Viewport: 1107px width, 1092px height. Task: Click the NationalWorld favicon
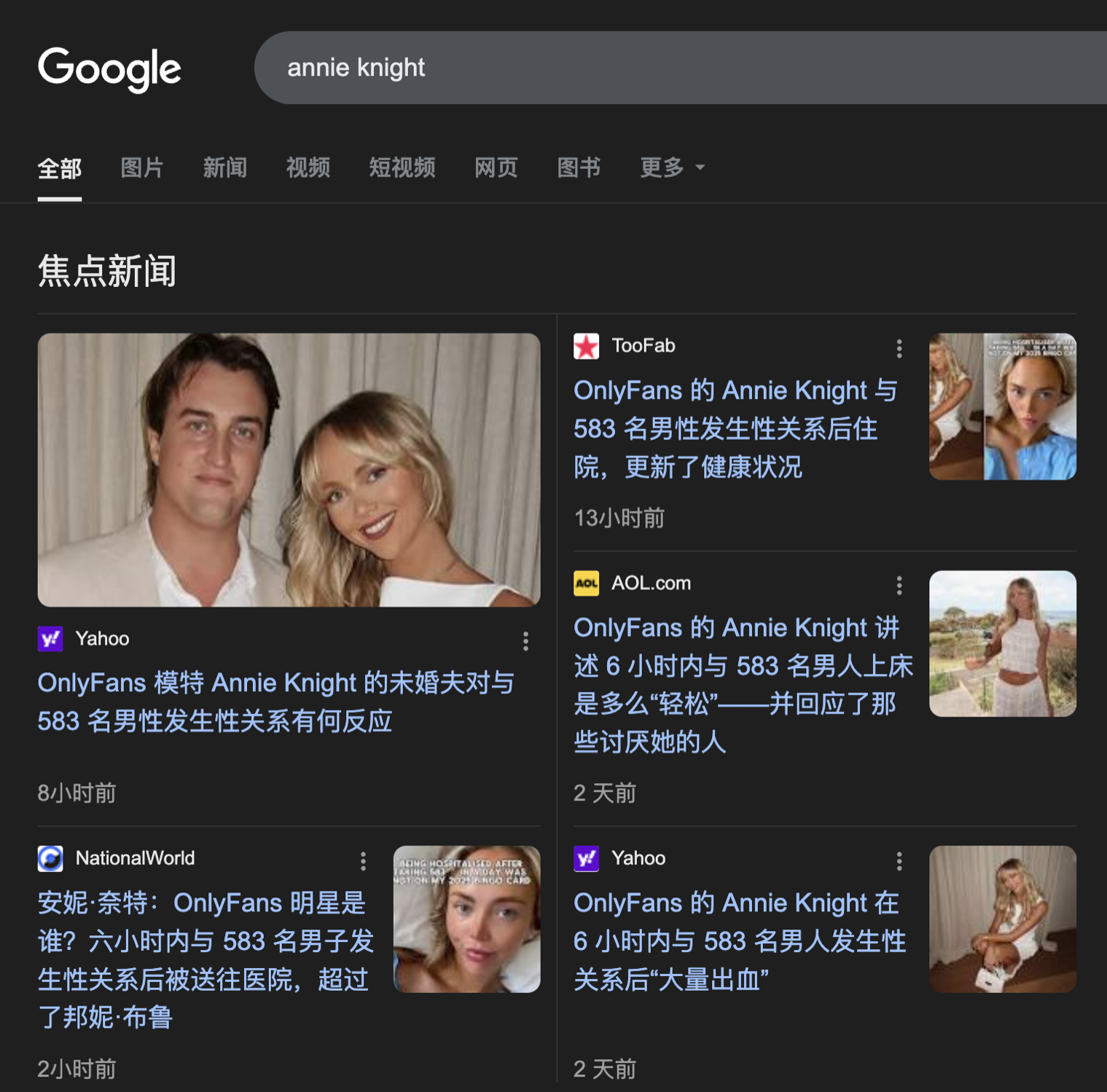pos(50,859)
